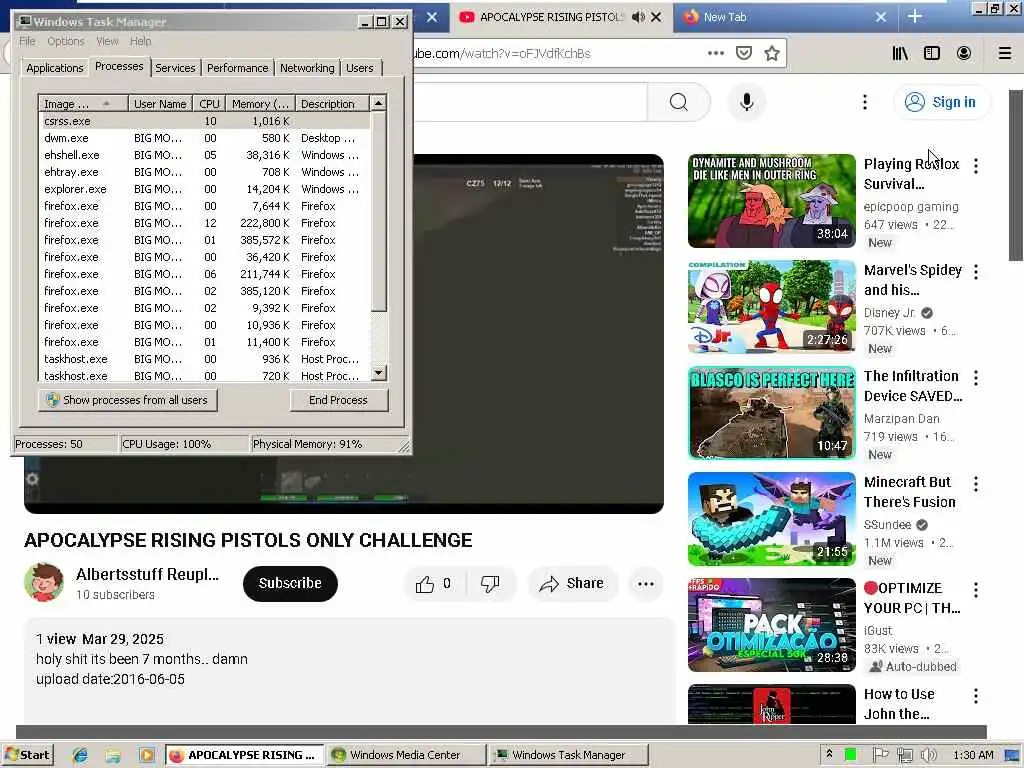Show hidden tray icons arrow
Viewport: 1024px width, 768px height.
click(x=829, y=754)
